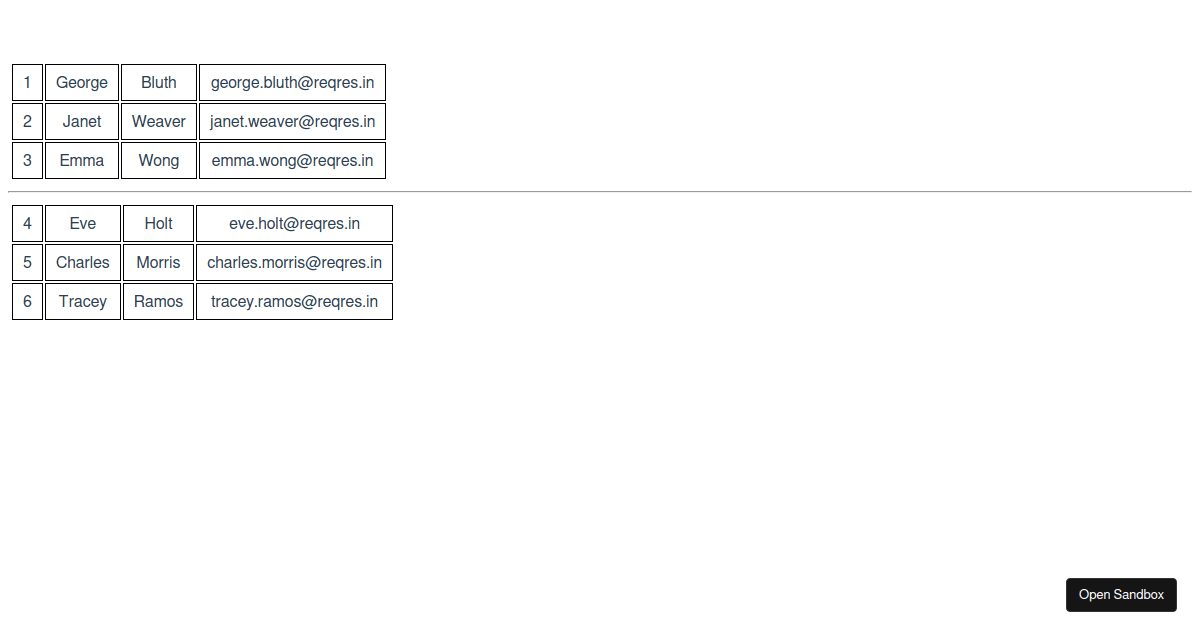Select emma.wong@reqres.in email cell
This screenshot has width=1200, height=630.
pyautogui.click(x=292, y=161)
